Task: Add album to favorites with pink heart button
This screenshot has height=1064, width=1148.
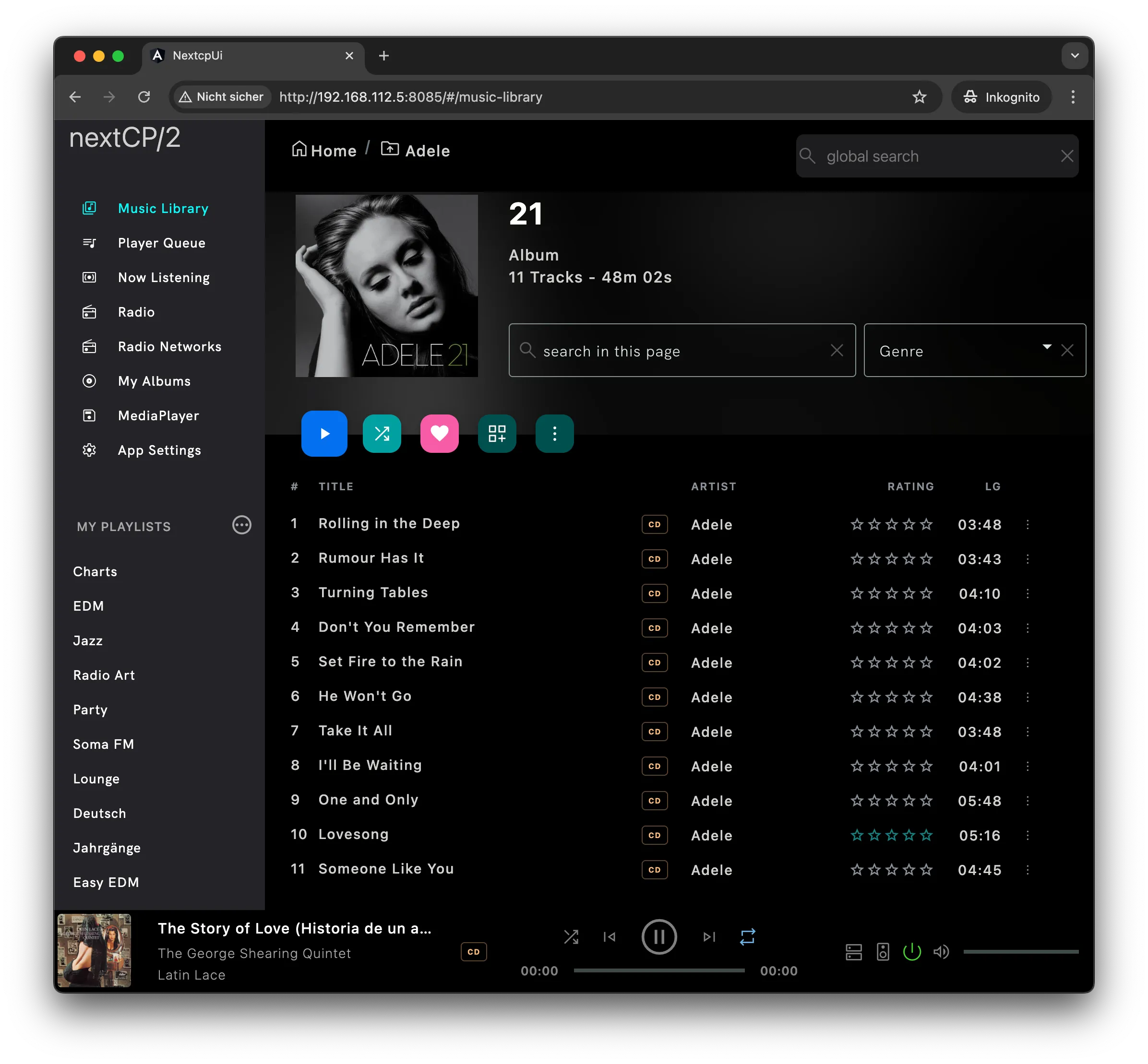Action: coord(440,433)
